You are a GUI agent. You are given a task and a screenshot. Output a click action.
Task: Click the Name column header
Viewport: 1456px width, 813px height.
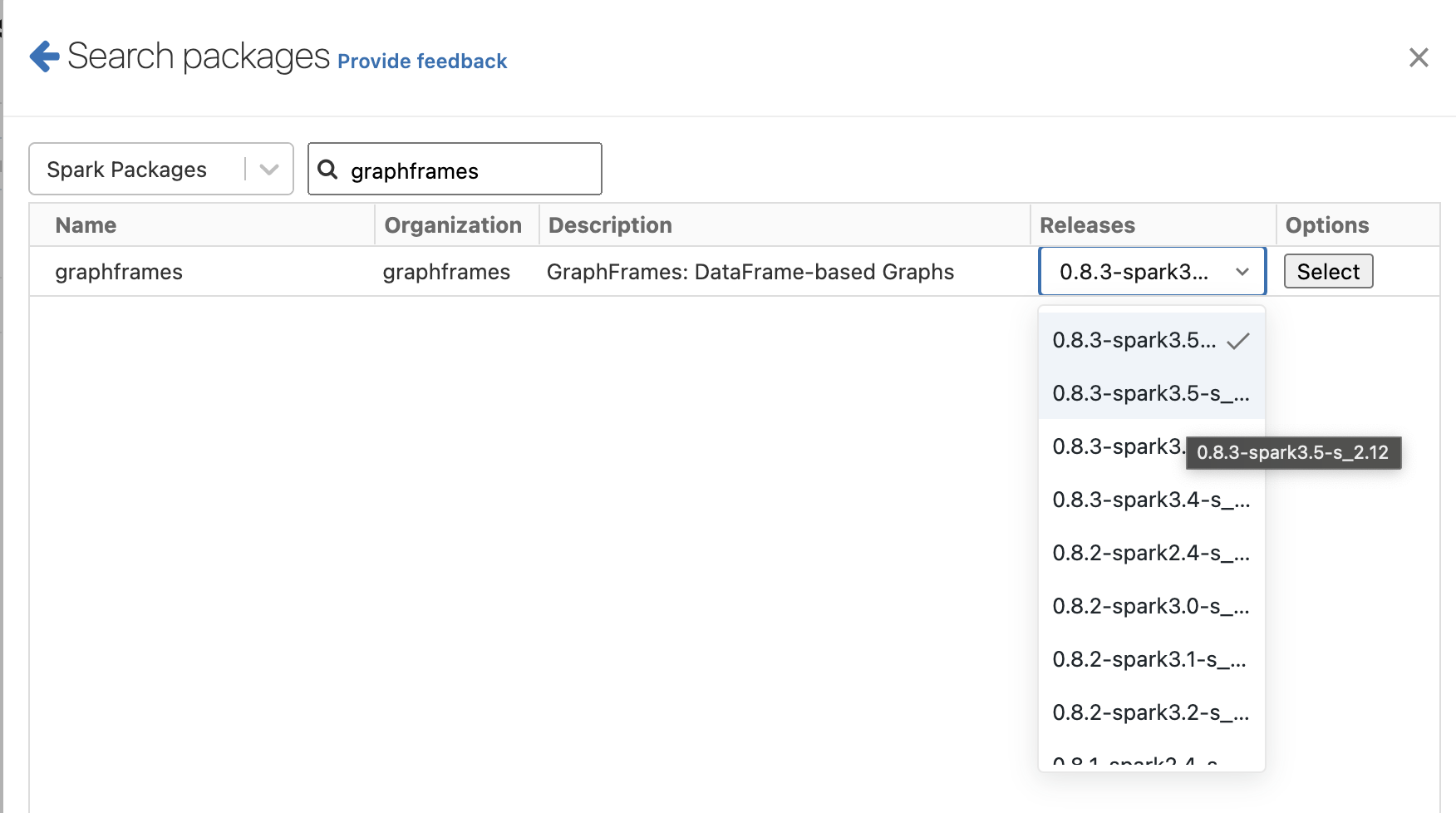(x=86, y=225)
